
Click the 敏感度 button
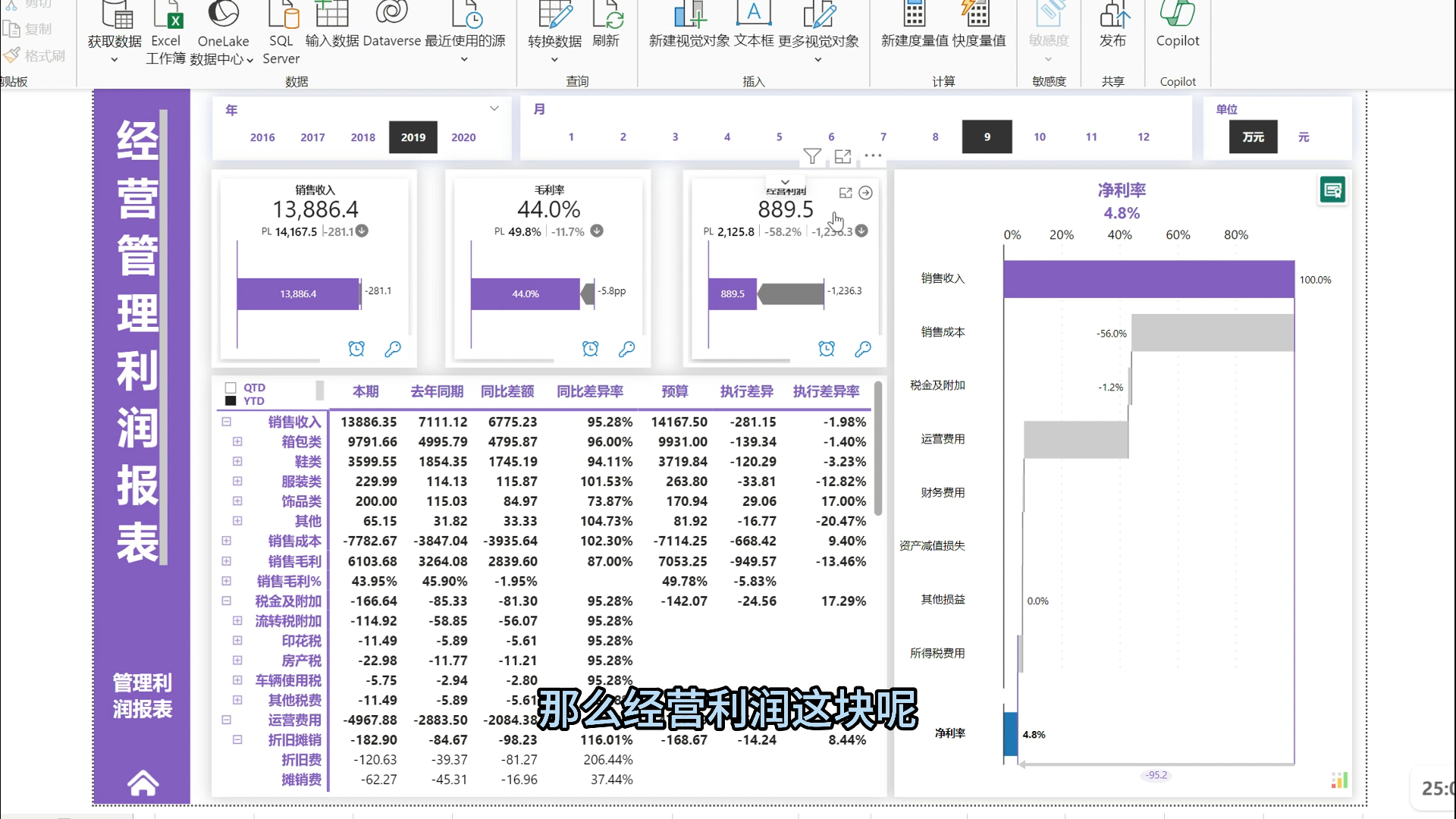[1049, 30]
